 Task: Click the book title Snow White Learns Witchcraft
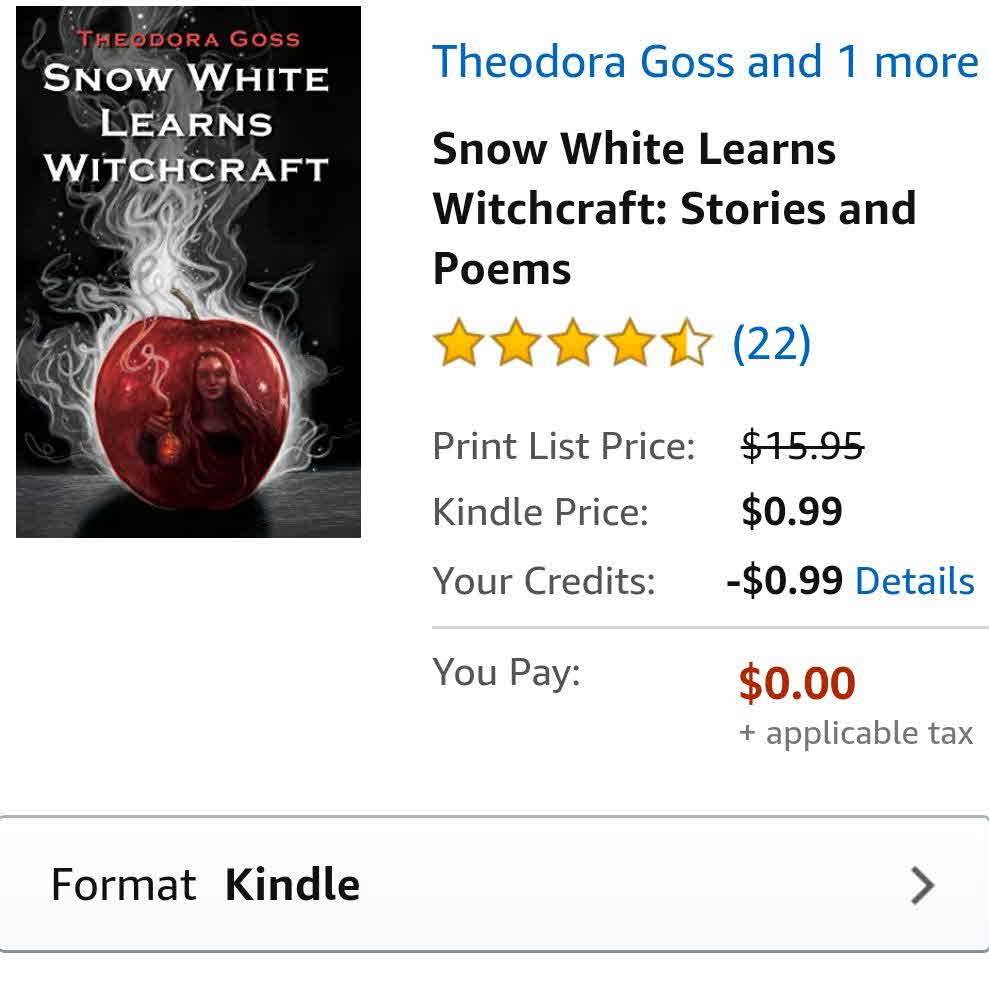click(x=674, y=209)
